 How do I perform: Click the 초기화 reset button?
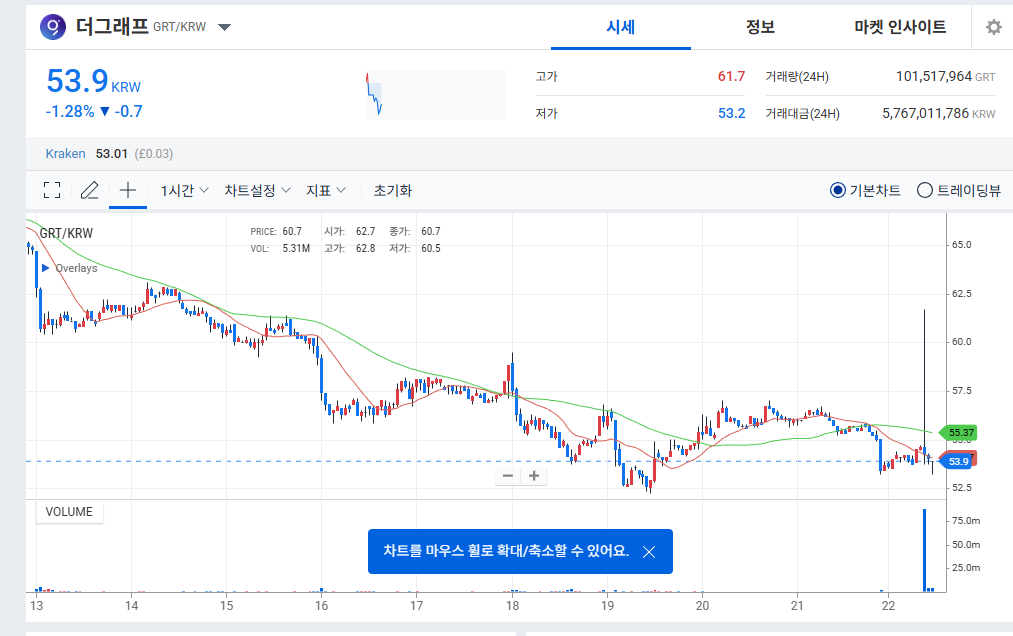pyautogui.click(x=392, y=190)
